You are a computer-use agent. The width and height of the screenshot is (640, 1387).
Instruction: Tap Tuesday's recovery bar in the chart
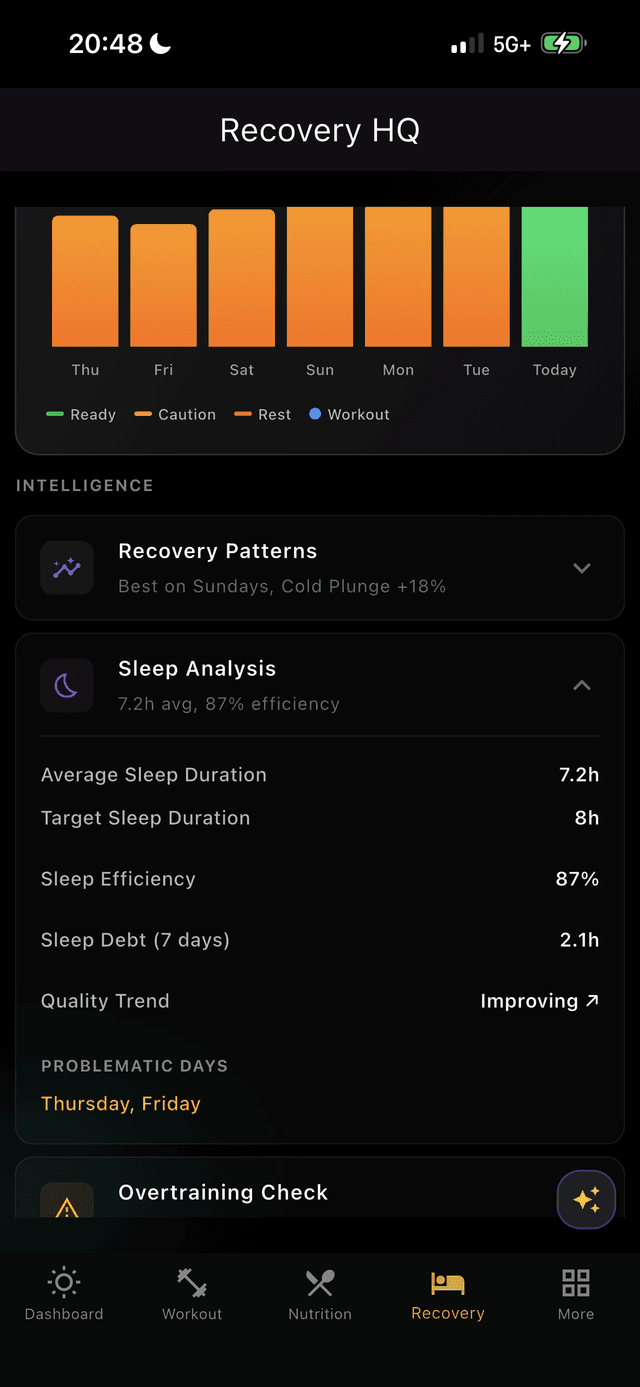coord(476,276)
